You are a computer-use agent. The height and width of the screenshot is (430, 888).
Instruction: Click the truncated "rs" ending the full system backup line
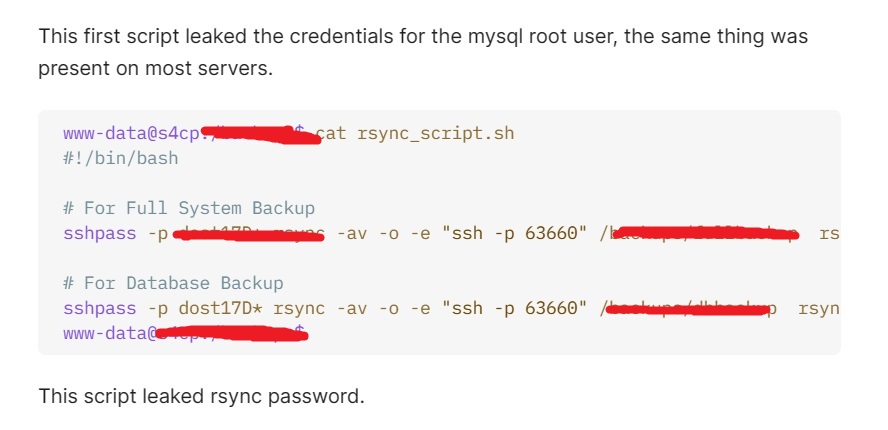point(829,233)
